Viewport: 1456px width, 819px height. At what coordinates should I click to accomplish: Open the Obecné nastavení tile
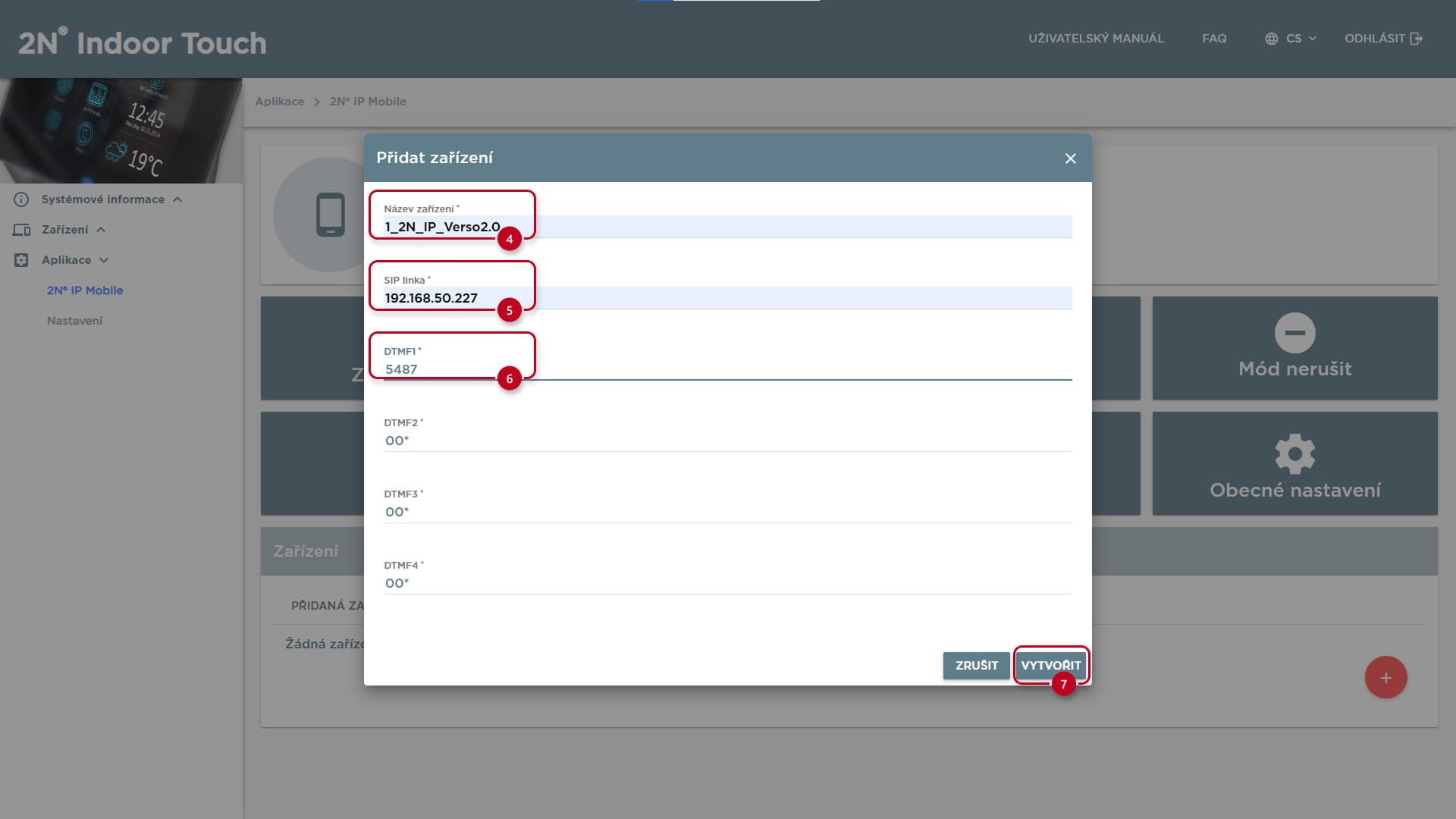(x=1294, y=463)
